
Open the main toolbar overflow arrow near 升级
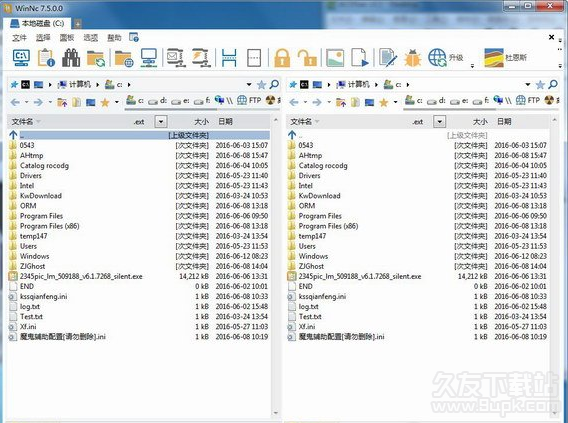472,66
